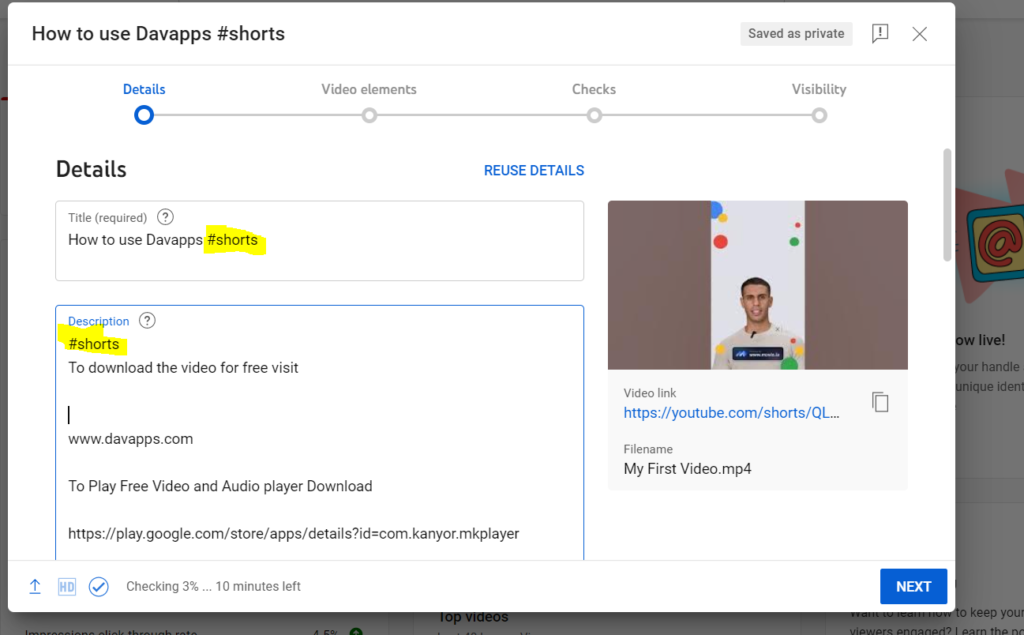
Task: Click the dialog heading 'How to use Davapps #shorts'
Action: pos(159,34)
